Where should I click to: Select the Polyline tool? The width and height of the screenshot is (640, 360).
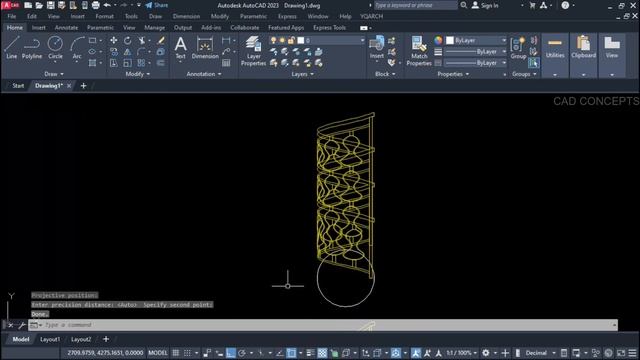click(x=32, y=48)
